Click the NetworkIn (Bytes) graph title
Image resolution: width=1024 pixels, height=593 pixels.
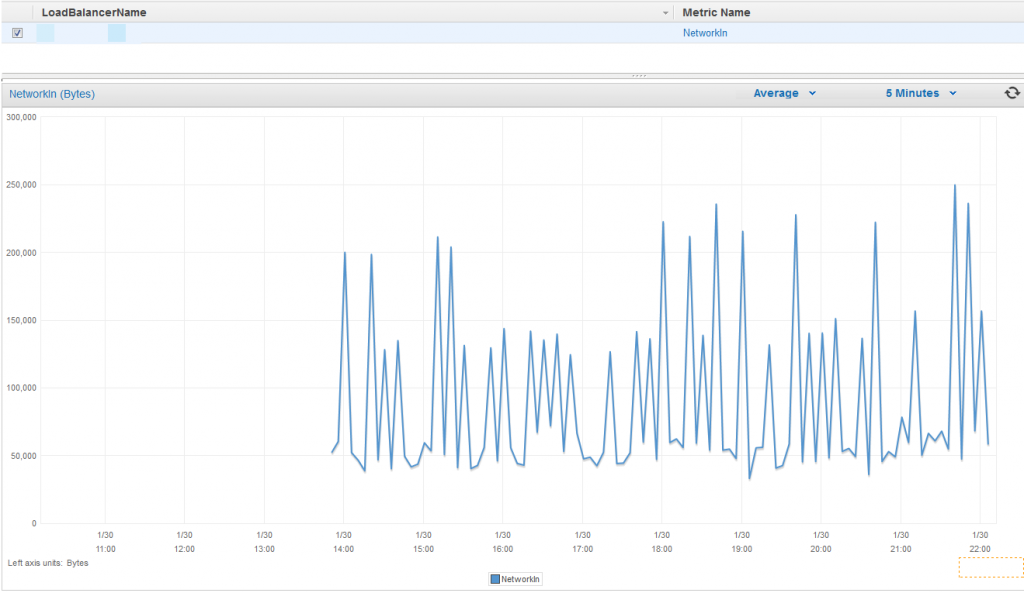tap(52, 94)
